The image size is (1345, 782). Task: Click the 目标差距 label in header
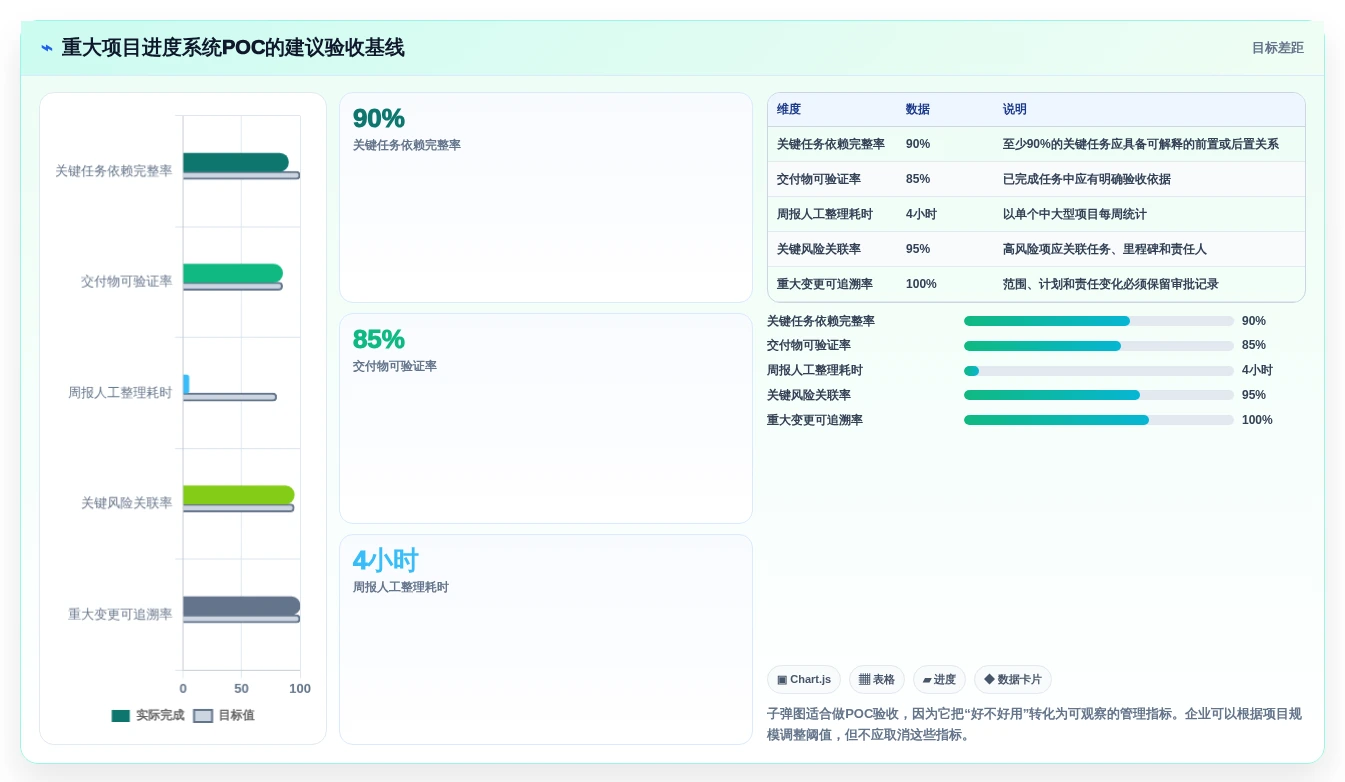click(1278, 48)
